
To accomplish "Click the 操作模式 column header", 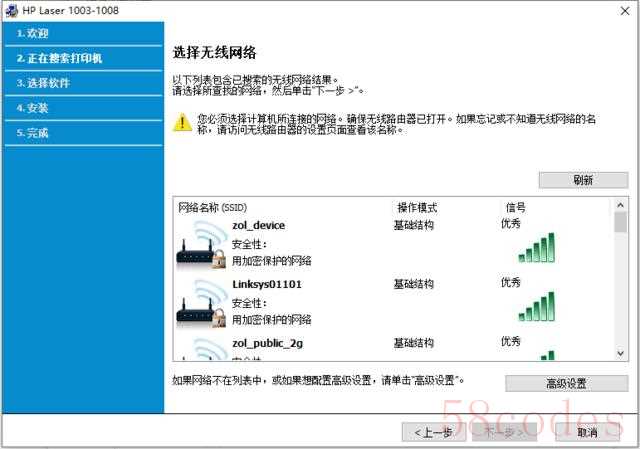I will tap(417, 208).
